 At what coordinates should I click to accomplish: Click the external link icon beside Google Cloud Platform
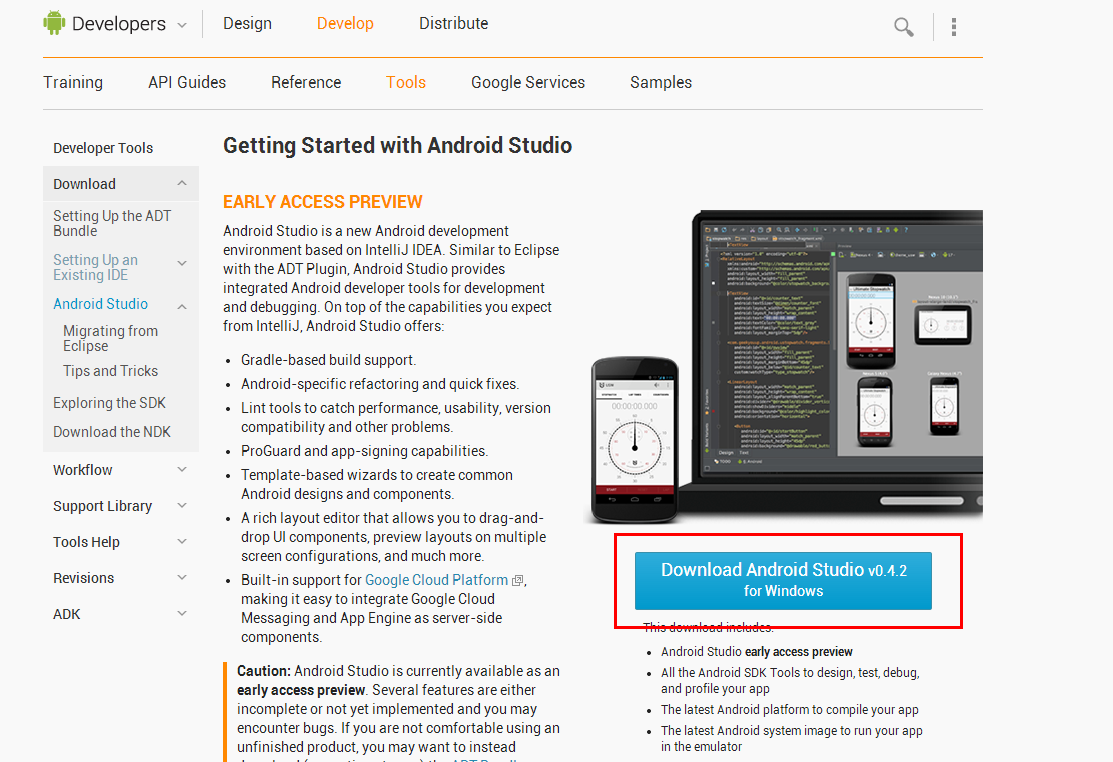[516, 578]
